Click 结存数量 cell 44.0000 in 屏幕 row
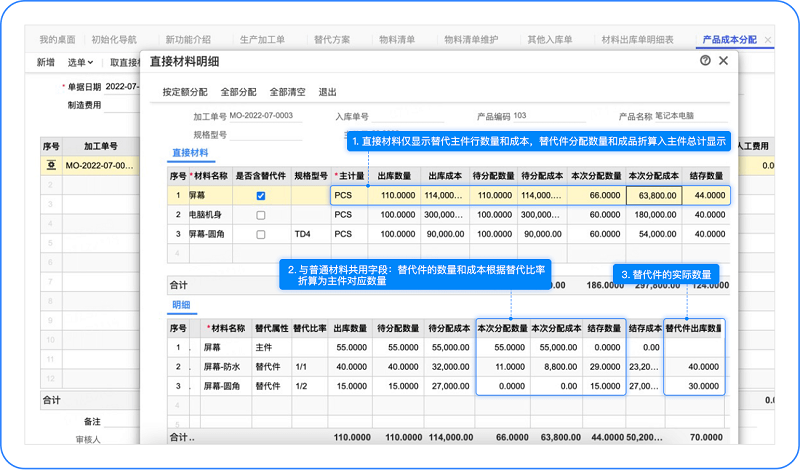The image size is (800, 470). [706, 195]
